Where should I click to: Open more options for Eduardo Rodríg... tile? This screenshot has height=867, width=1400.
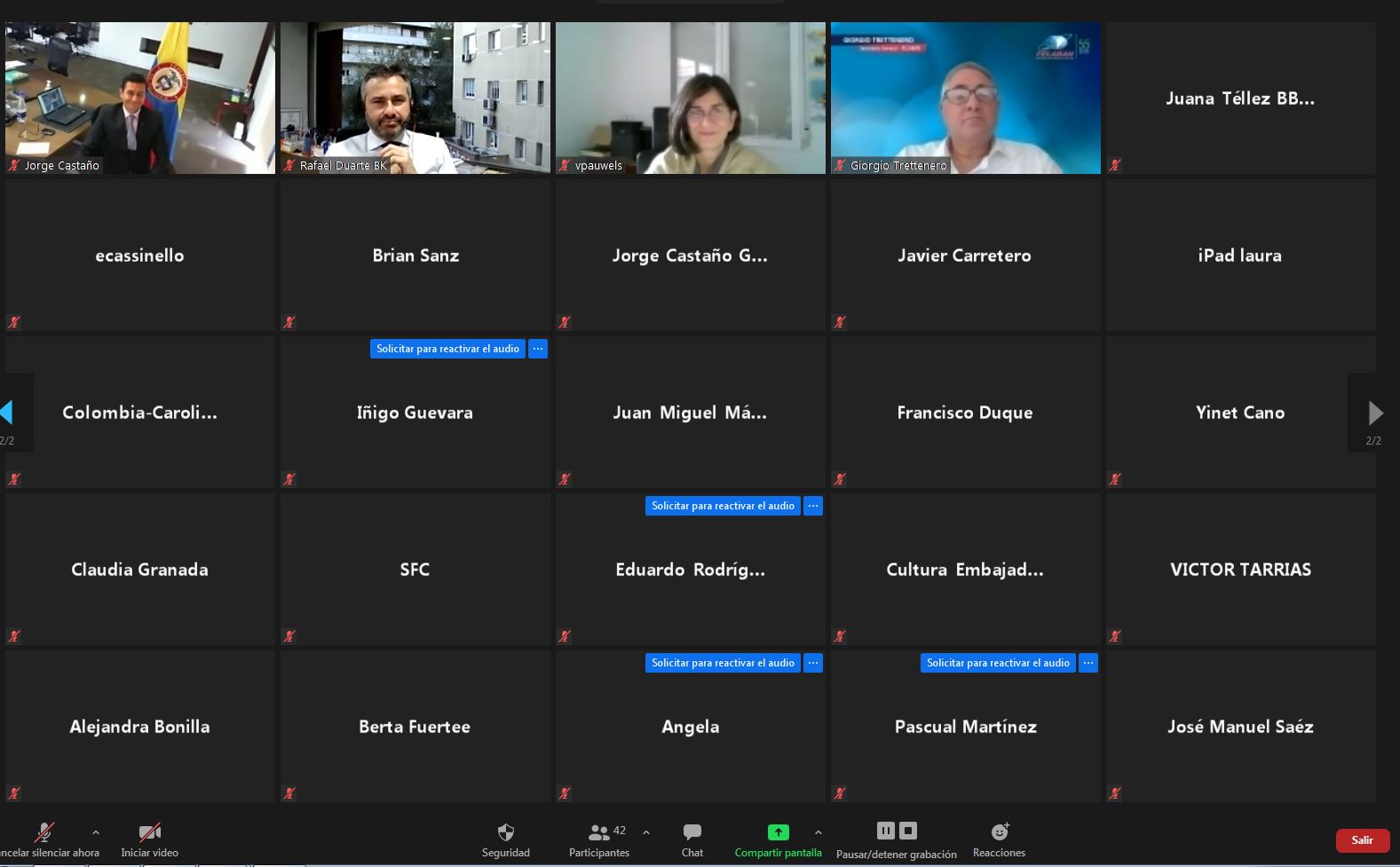pyautogui.click(x=813, y=506)
